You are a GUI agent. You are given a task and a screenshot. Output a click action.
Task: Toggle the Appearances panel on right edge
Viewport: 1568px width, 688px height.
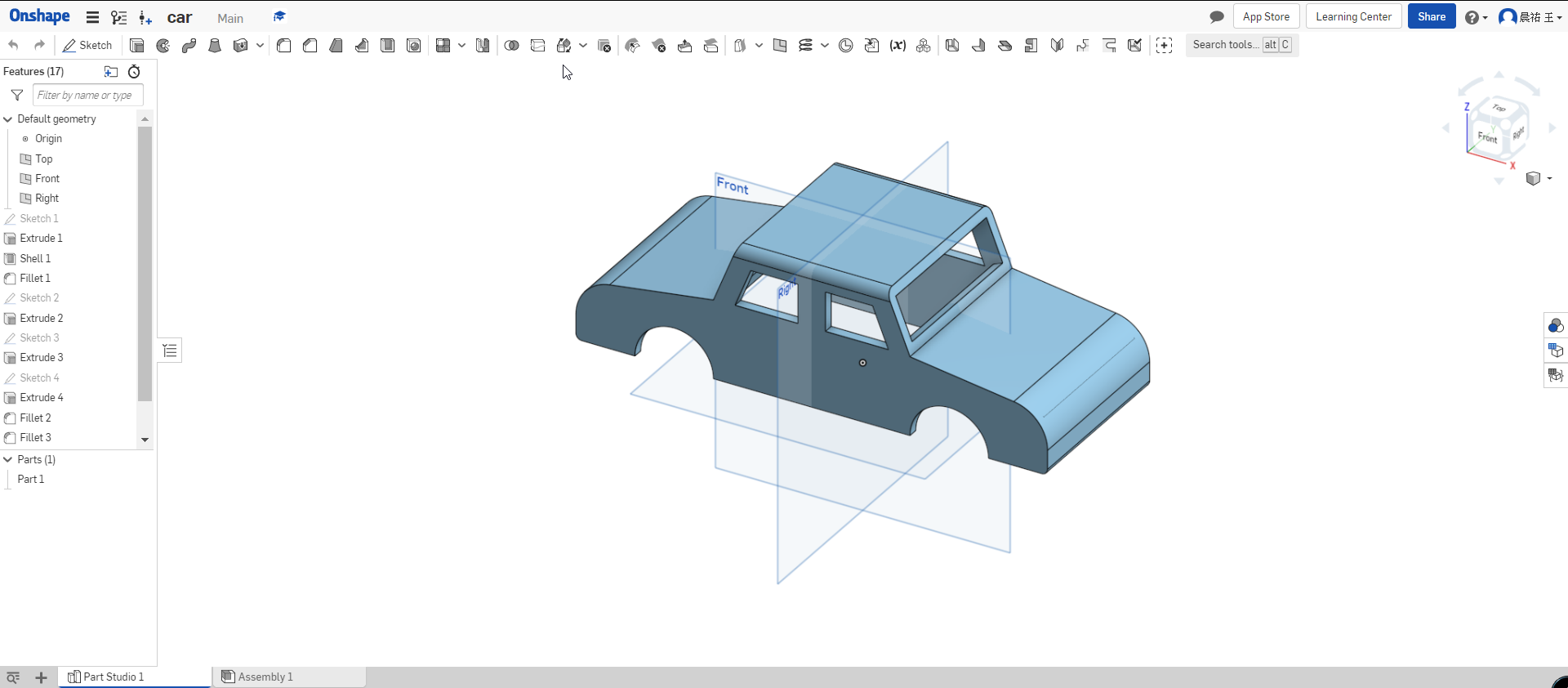pos(1555,326)
